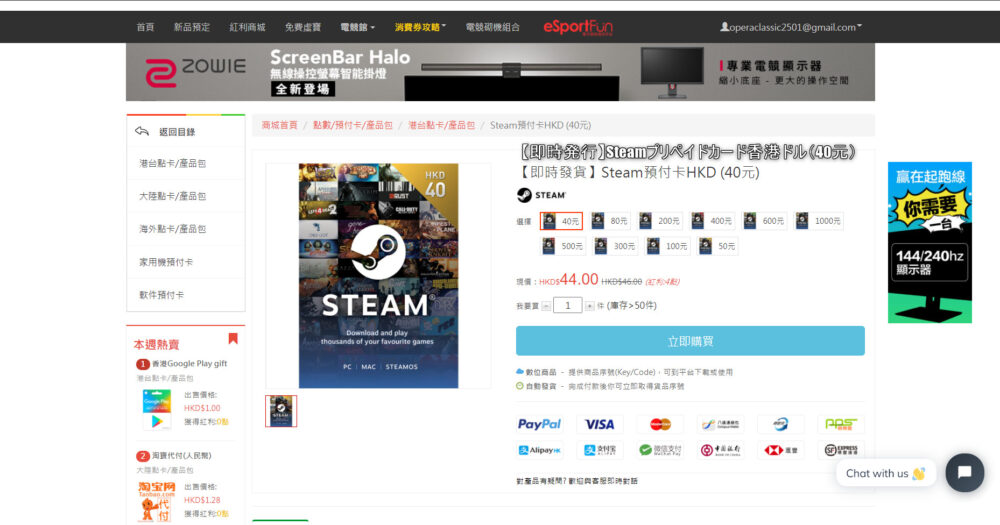Click the back arrow icon by 返回目錄
1000x525 pixels.
coord(142,131)
